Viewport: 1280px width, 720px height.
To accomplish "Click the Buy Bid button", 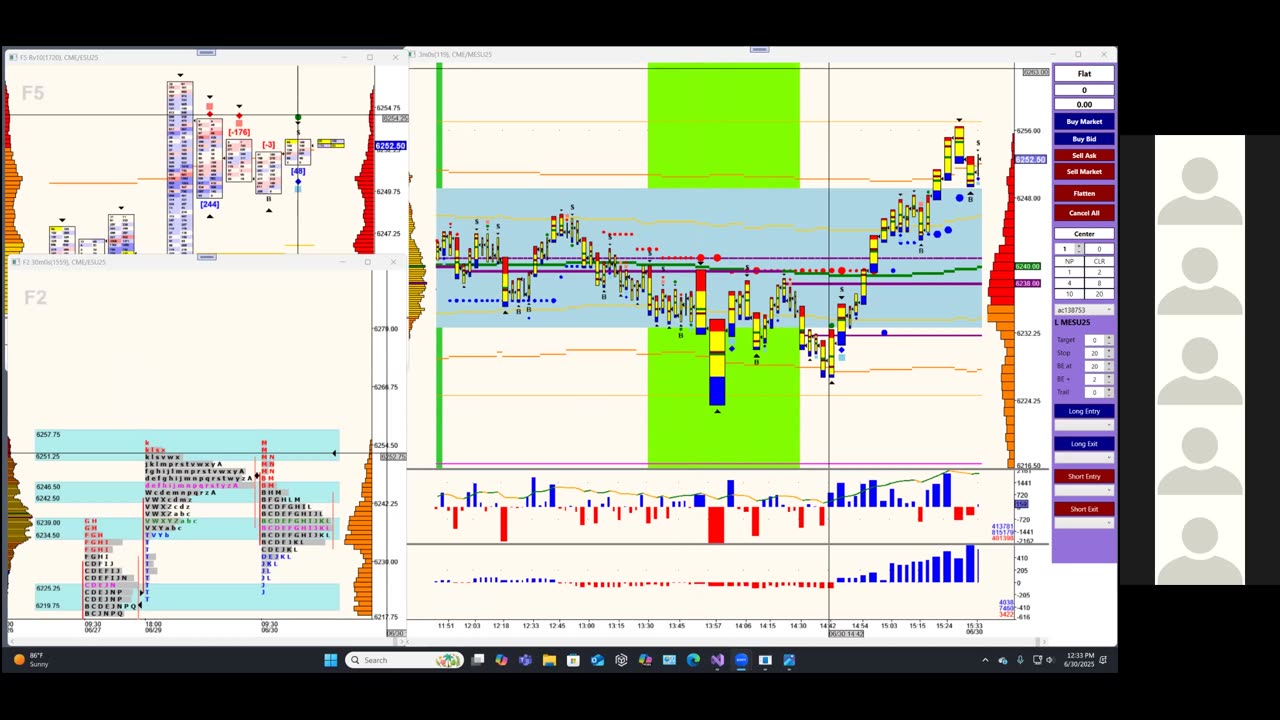I will tap(1084, 138).
